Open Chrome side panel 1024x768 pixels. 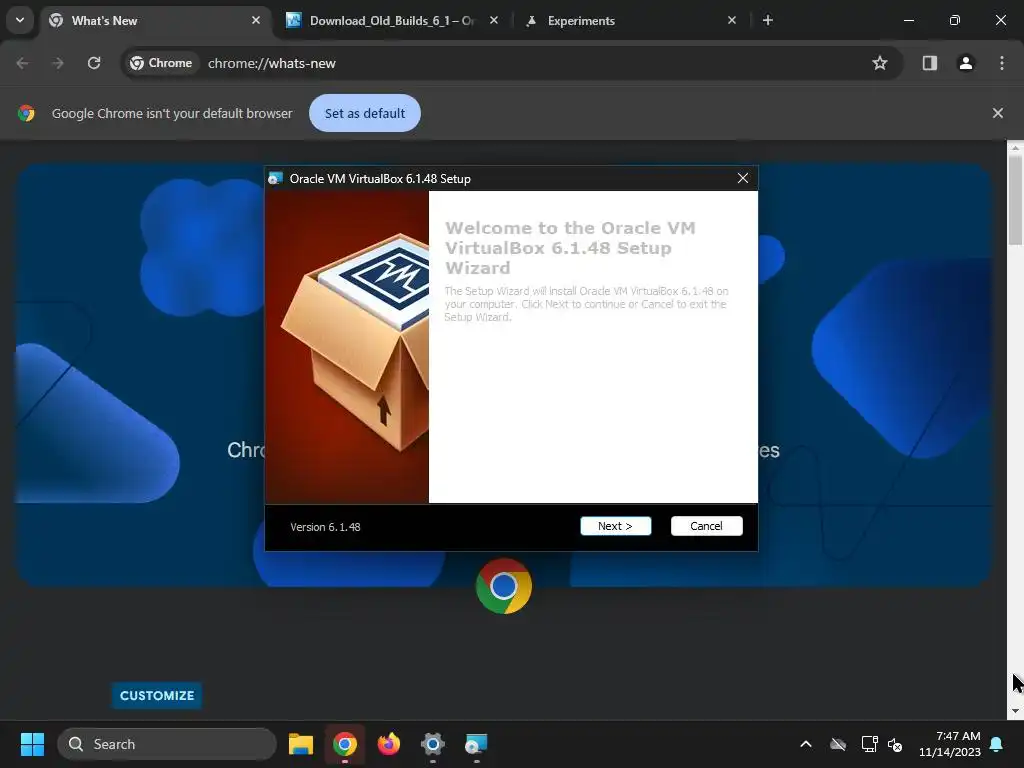[930, 63]
